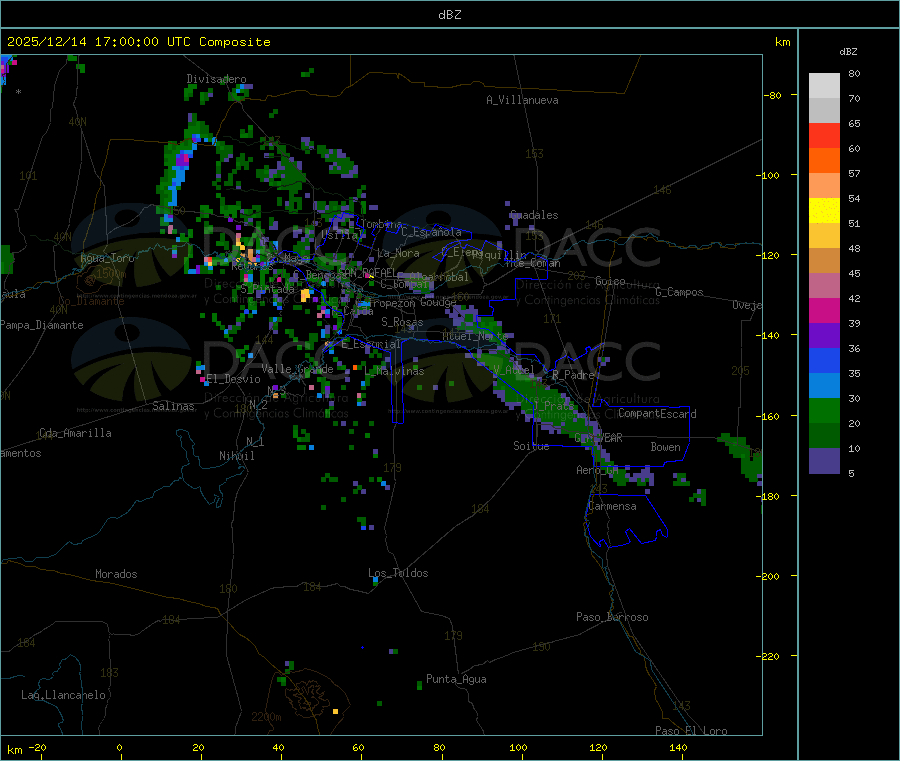Click the '-220' km tick on the right axis
The height and width of the screenshot is (761, 900).
[770, 656]
